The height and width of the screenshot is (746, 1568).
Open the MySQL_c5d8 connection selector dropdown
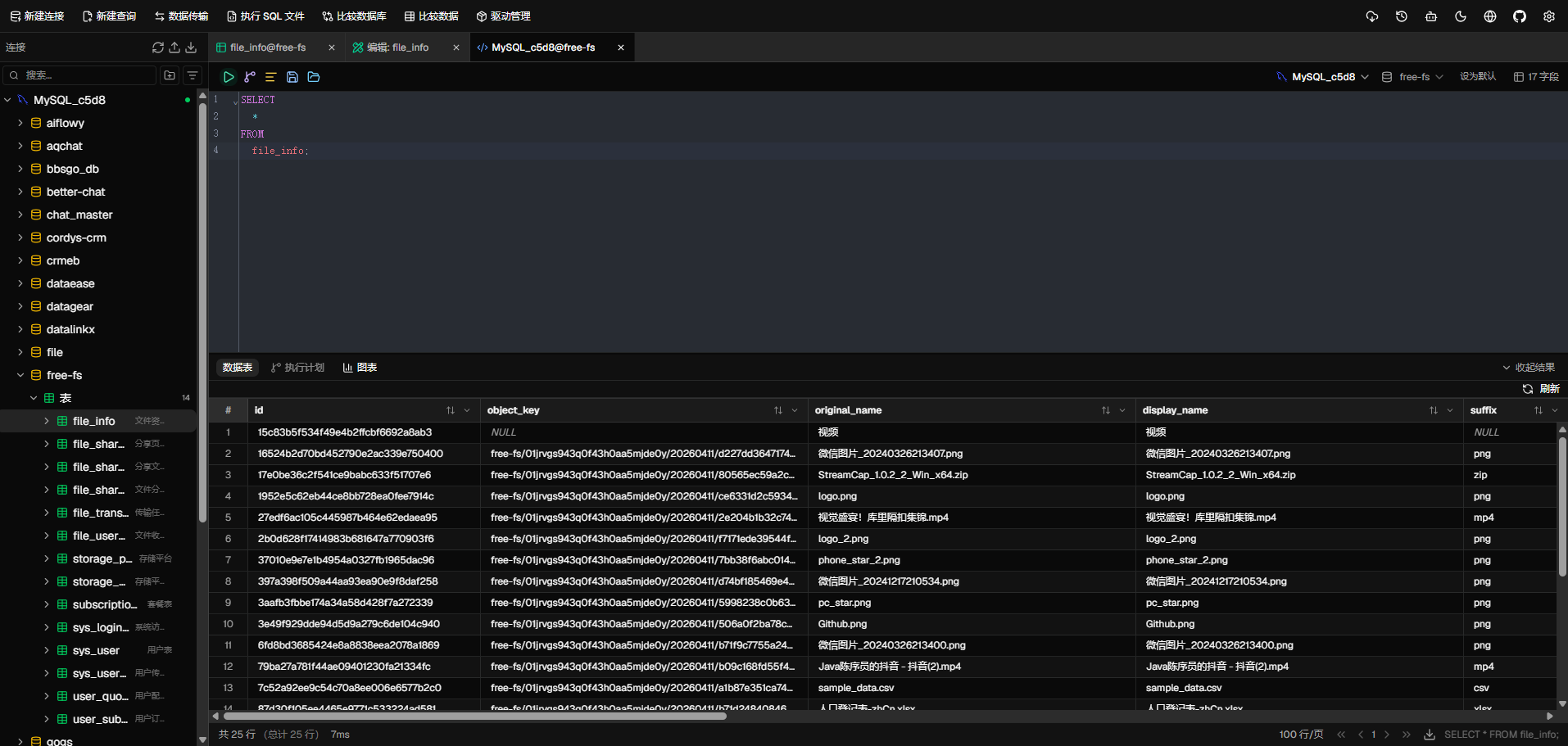coord(1322,77)
